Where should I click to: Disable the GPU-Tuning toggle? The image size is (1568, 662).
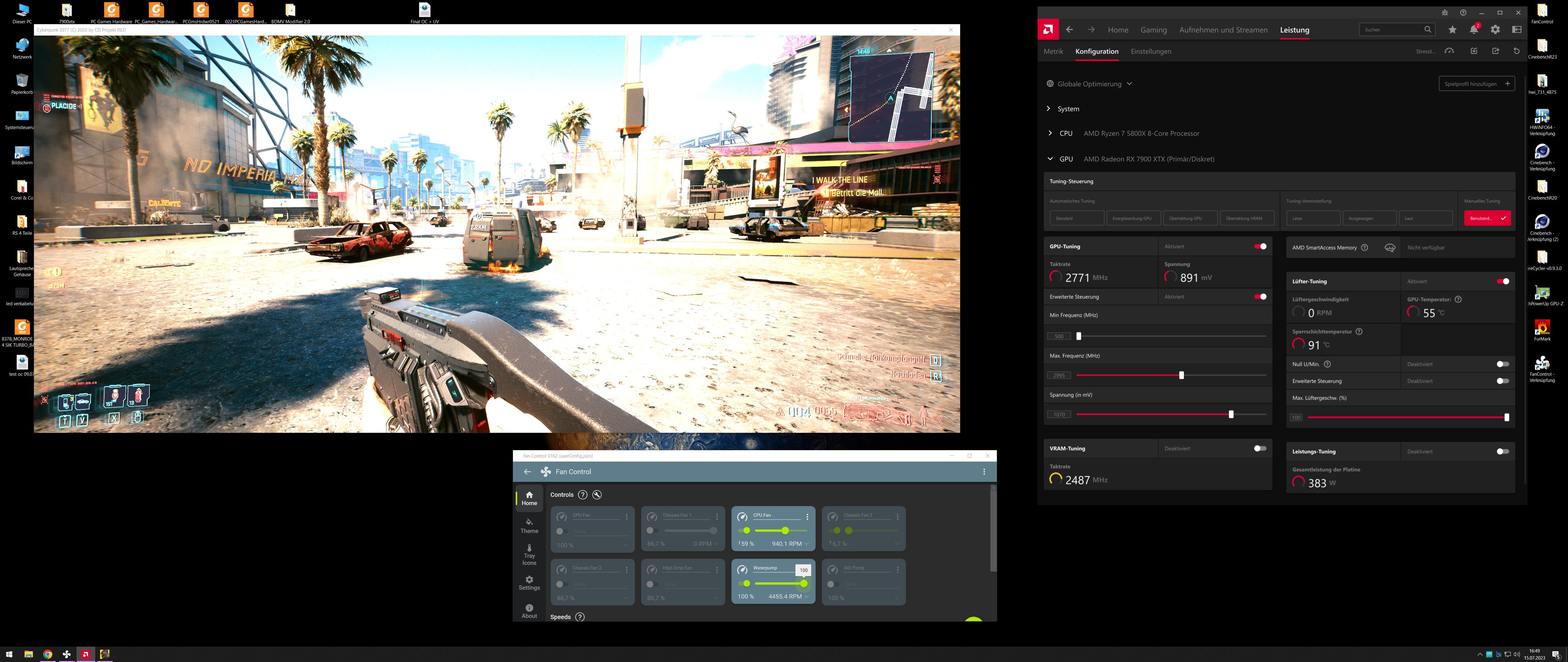[1260, 247]
